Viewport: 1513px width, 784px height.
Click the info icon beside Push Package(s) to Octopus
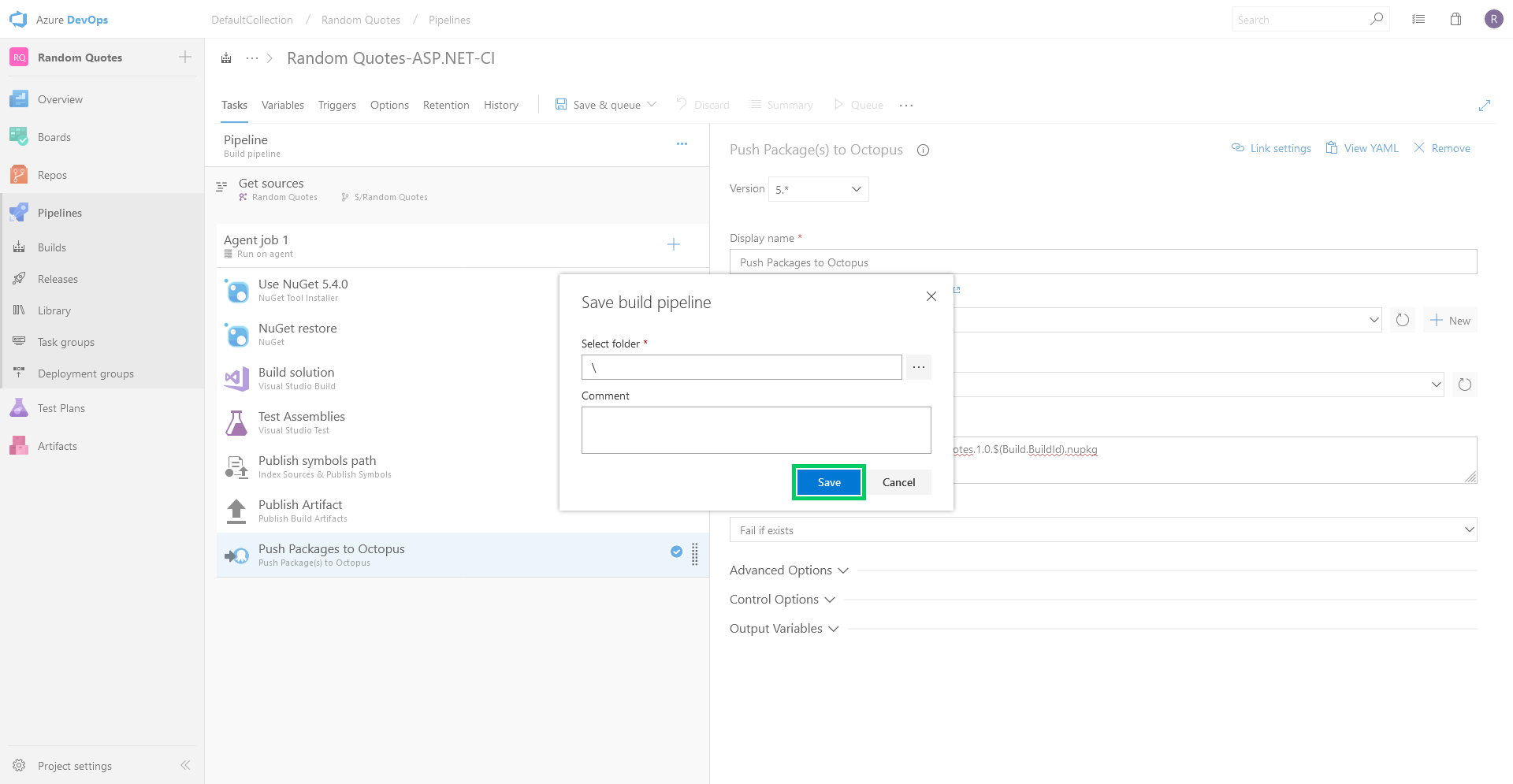point(923,150)
